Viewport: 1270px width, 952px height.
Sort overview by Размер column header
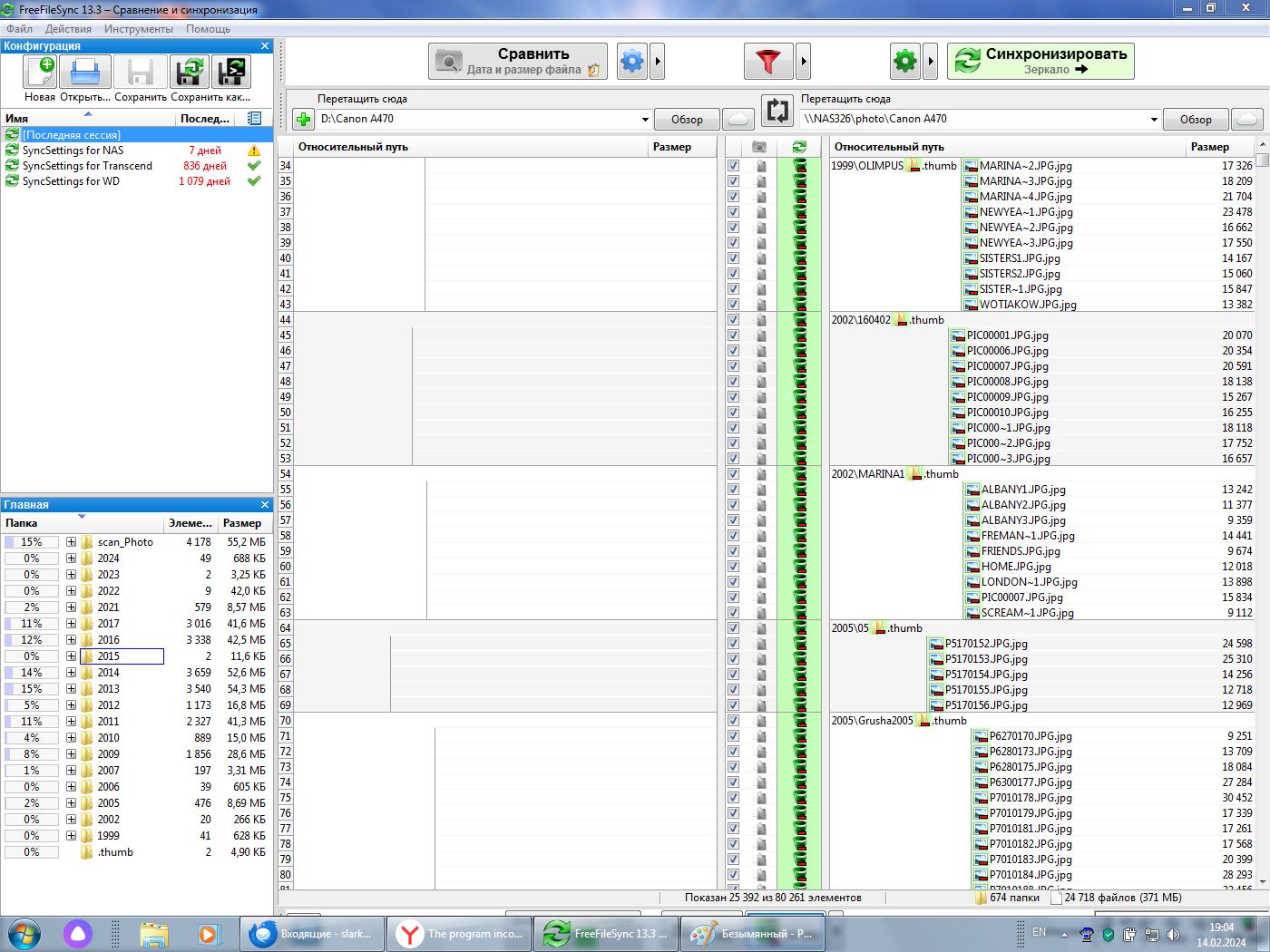[242, 523]
